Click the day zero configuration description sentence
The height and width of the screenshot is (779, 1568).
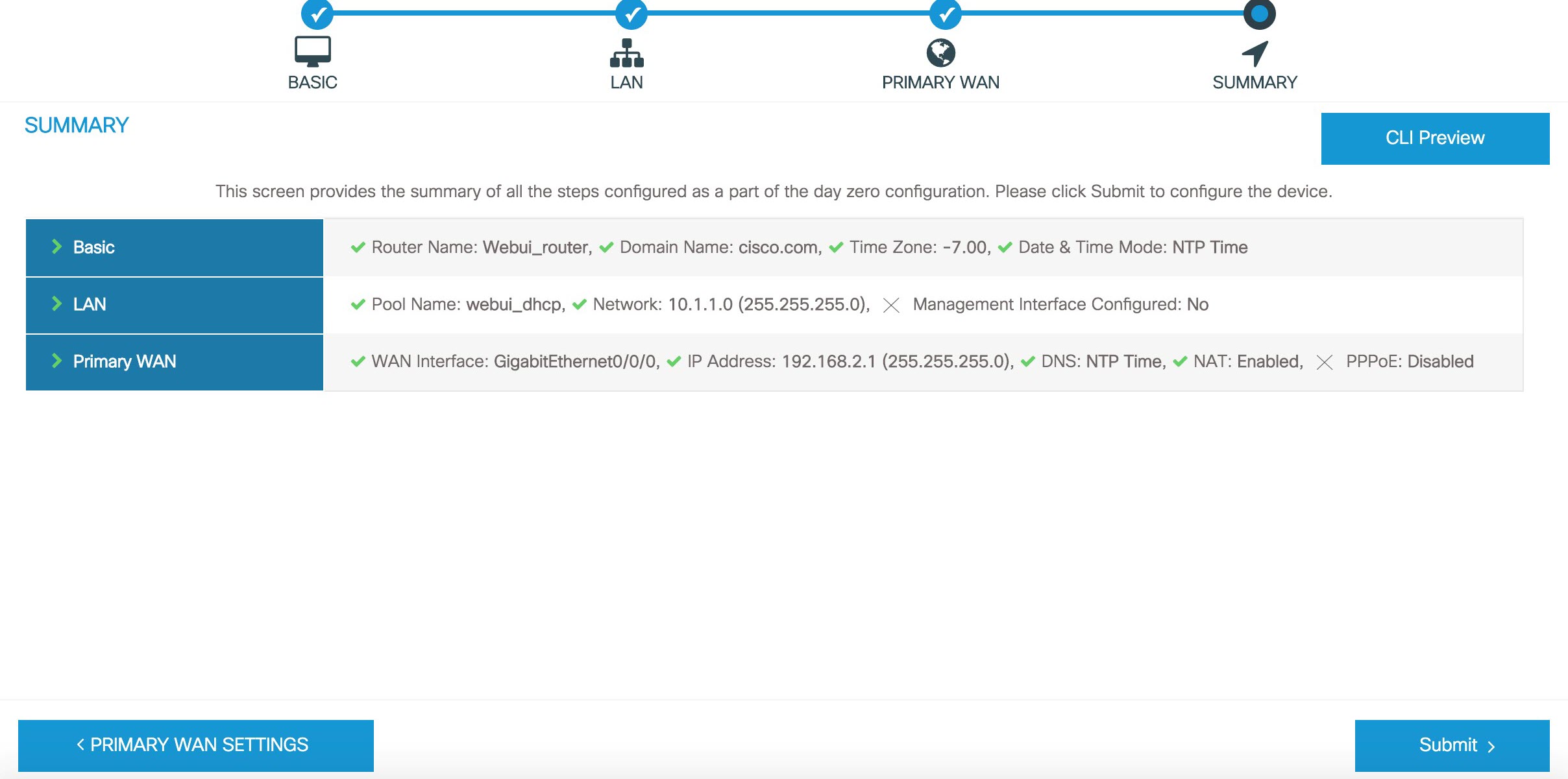(774, 191)
